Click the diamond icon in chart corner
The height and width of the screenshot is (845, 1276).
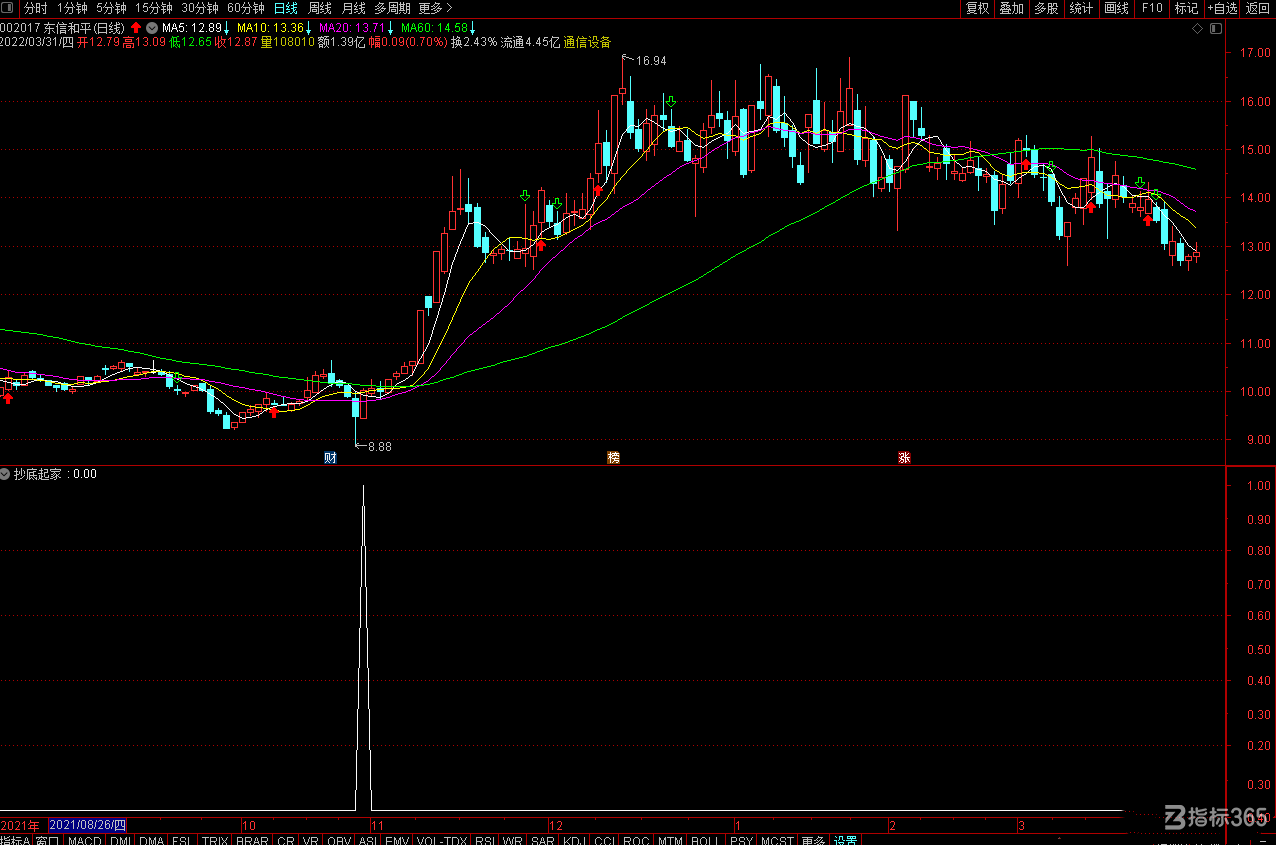click(1198, 28)
